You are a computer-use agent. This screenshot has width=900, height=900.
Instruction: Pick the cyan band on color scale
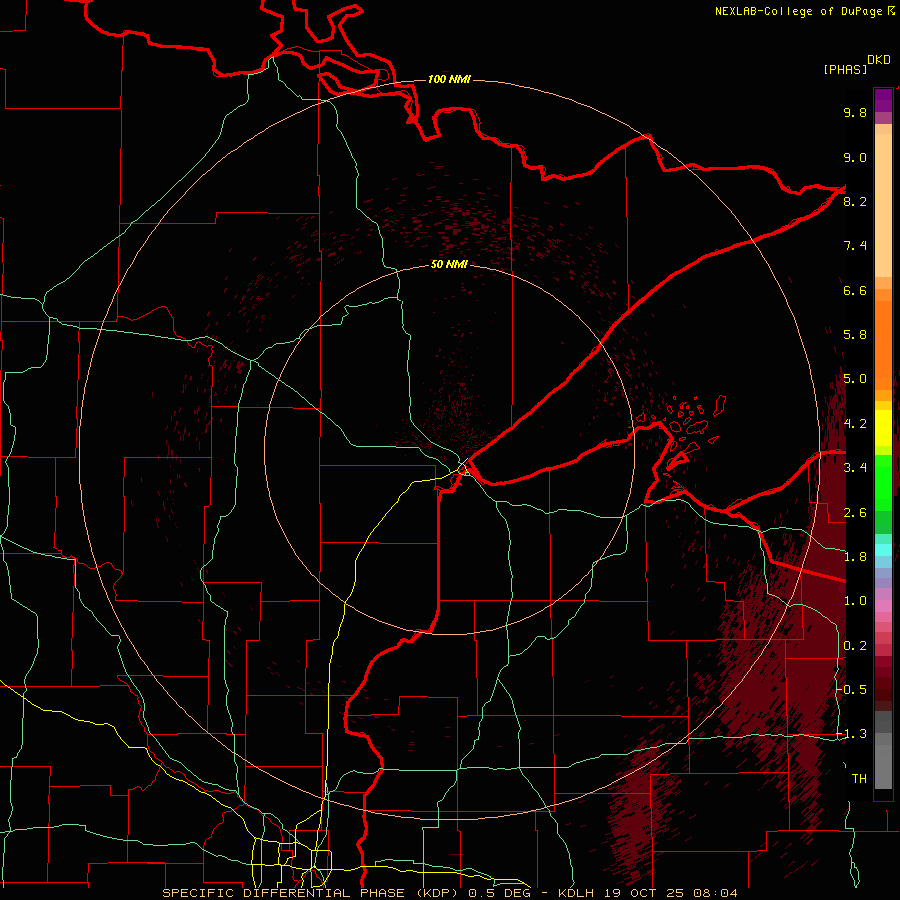[x=883, y=550]
